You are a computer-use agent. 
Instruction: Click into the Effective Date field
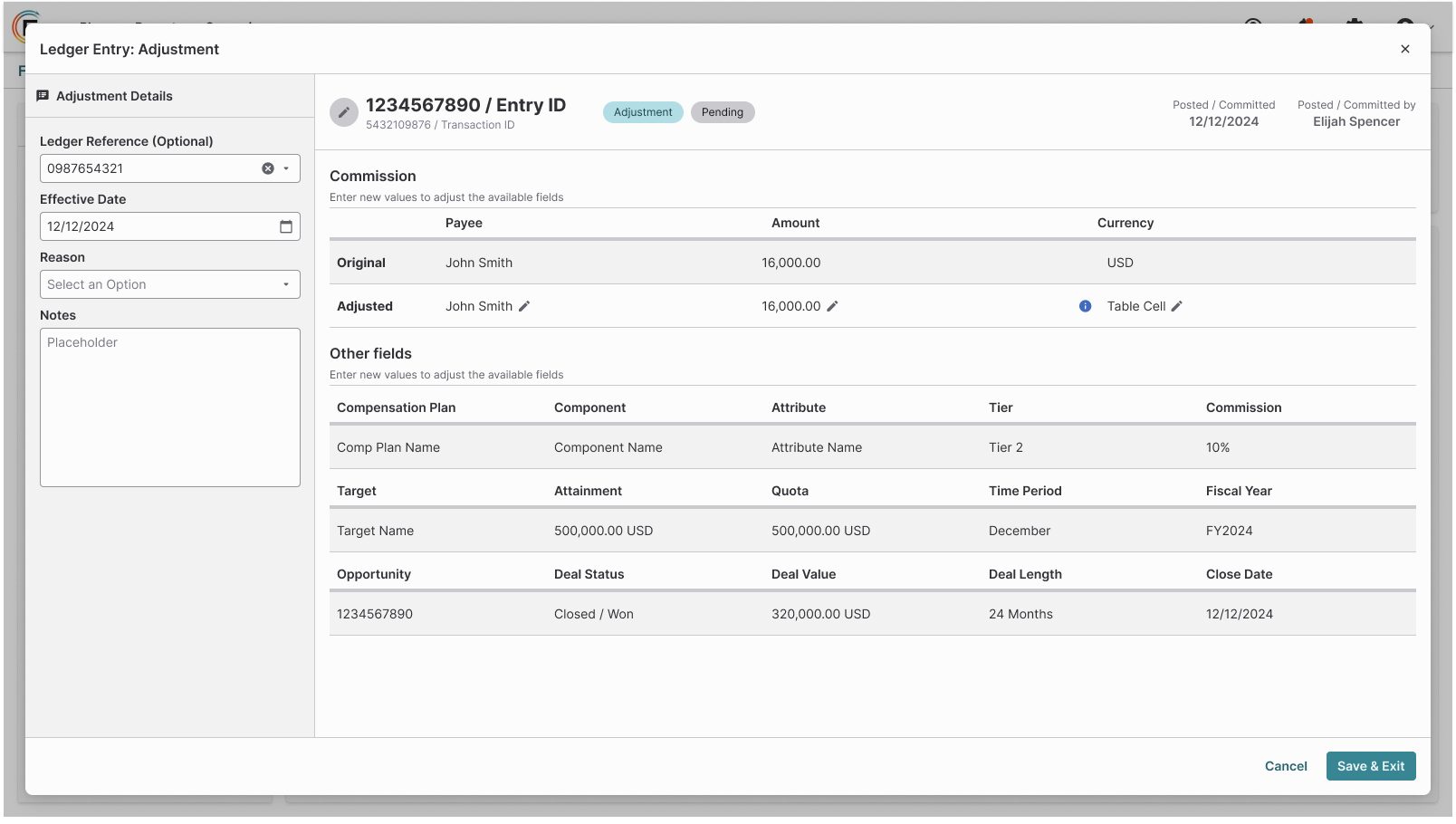(170, 226)
